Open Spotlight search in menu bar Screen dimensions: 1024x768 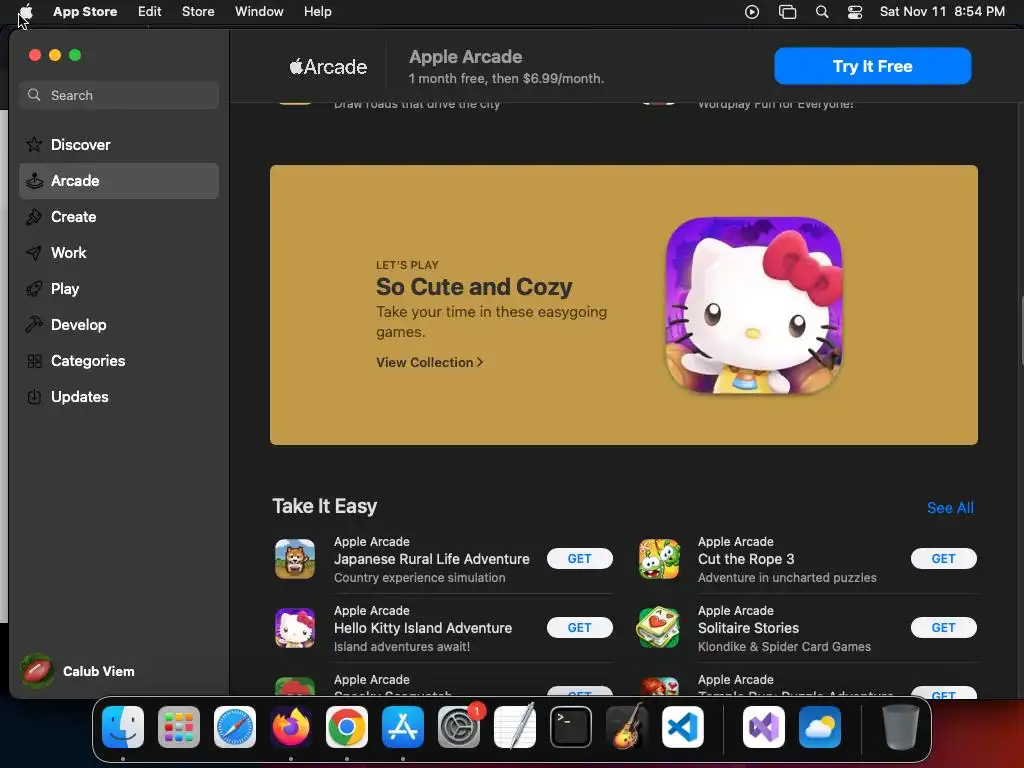pyautogui.click(x=822, y=12)
